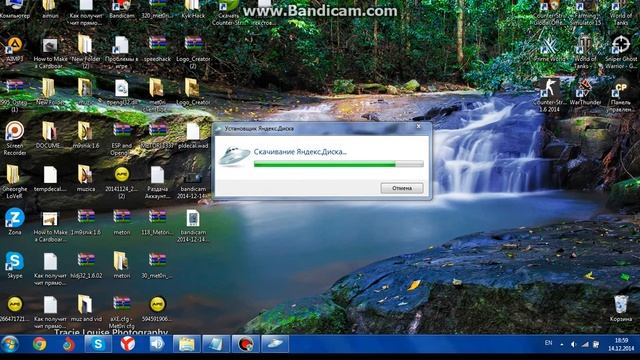Viewport: 640px width, 360px height.
Task: Select the hldj32_1.6.02 archive
Action: (x=86, y=265)
